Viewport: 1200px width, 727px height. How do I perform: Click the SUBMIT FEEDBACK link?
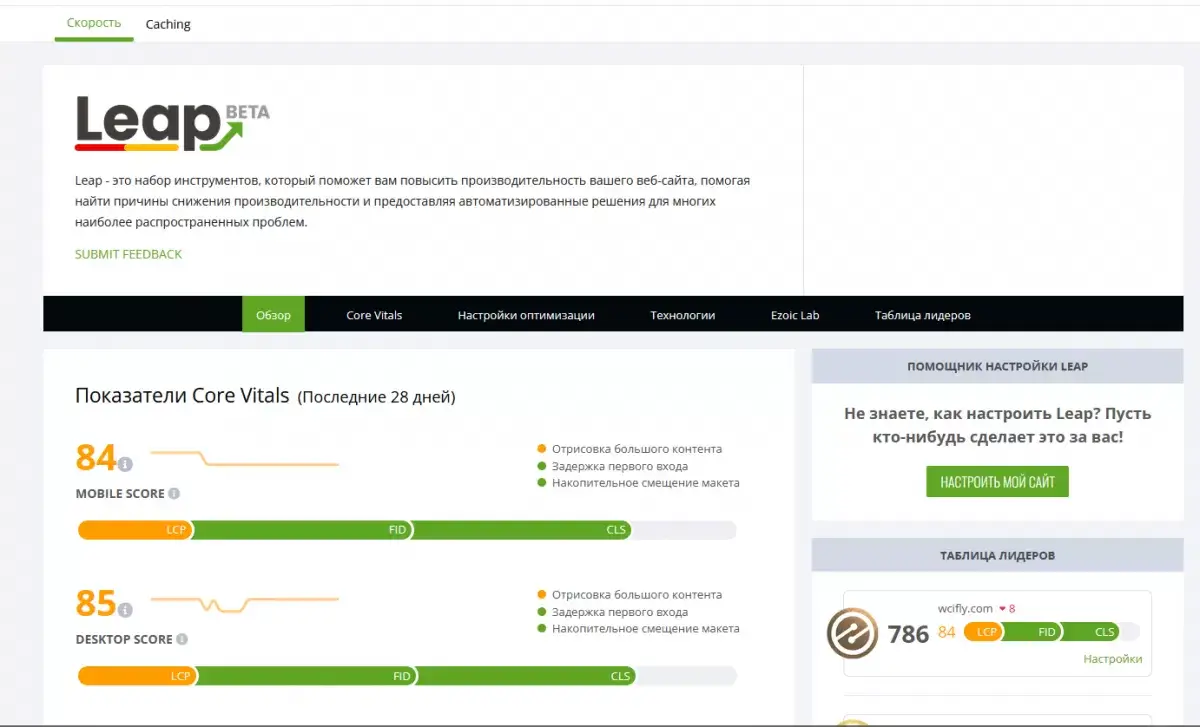[x=128, y=254]
